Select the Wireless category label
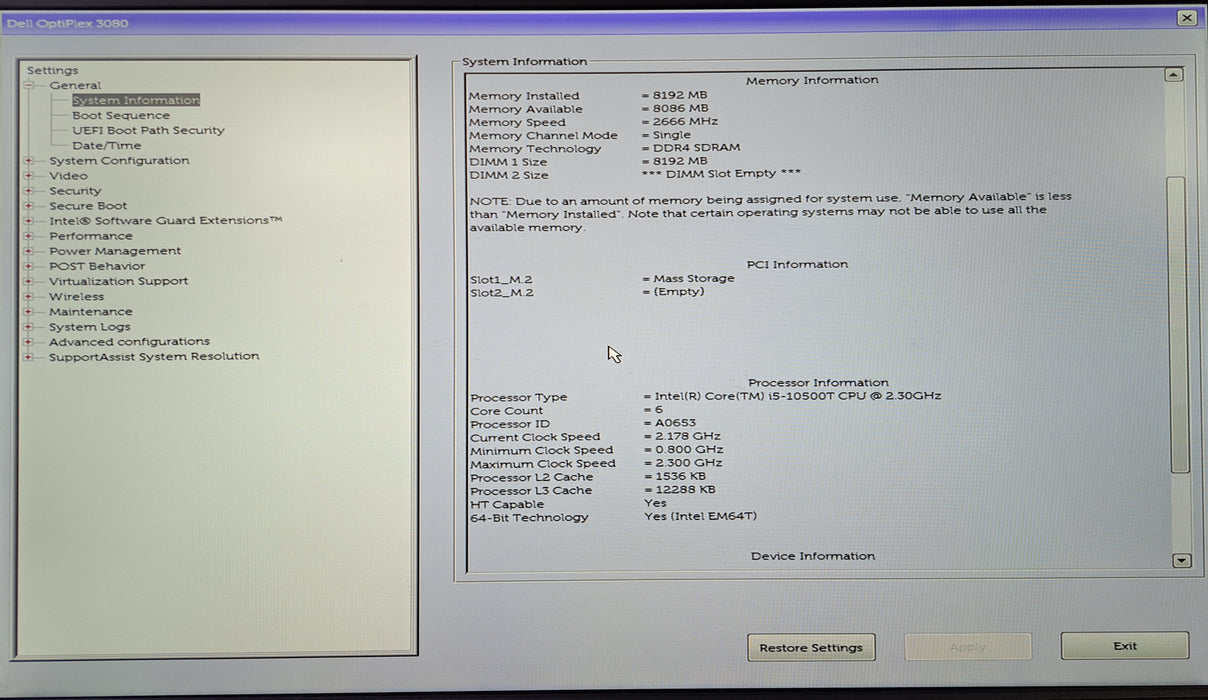This screenshot has width=1208, height=700. 76,296
